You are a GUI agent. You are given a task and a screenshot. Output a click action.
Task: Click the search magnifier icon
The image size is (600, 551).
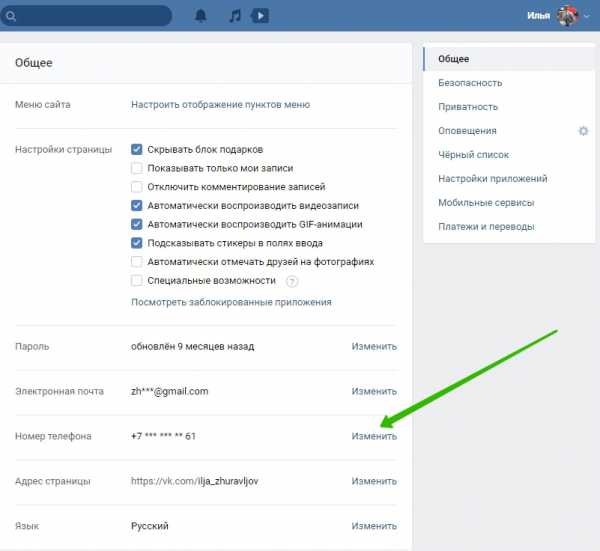(x=11, y=16)
